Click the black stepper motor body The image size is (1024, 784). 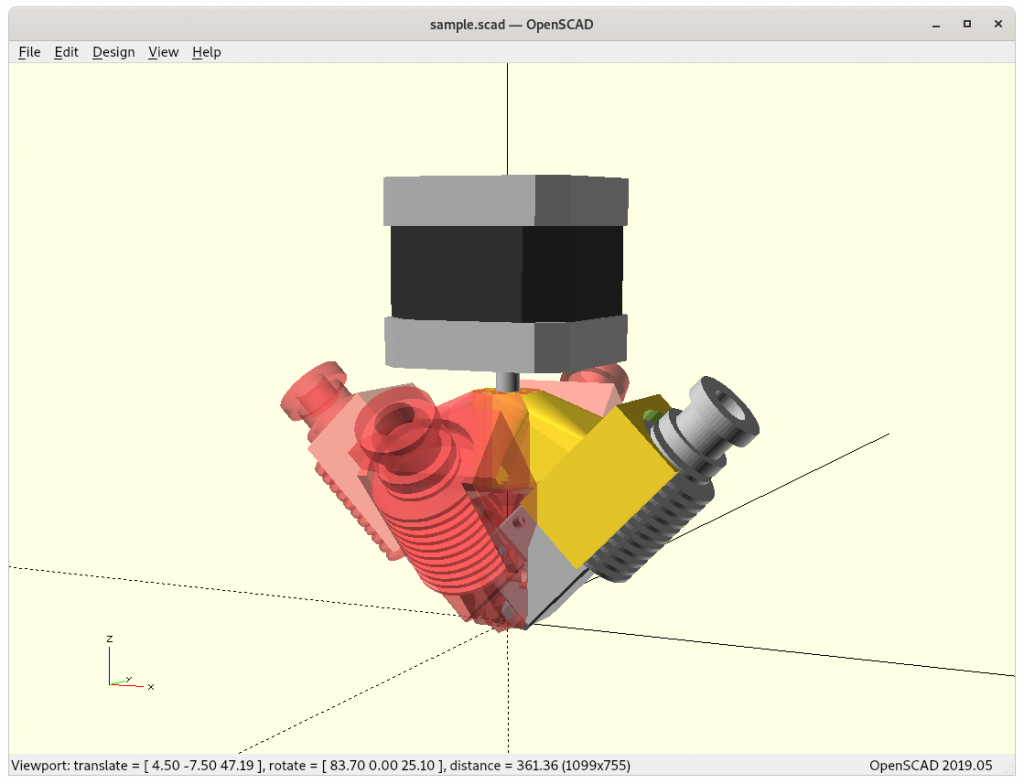pyautogui.click(x=507, y=273)
